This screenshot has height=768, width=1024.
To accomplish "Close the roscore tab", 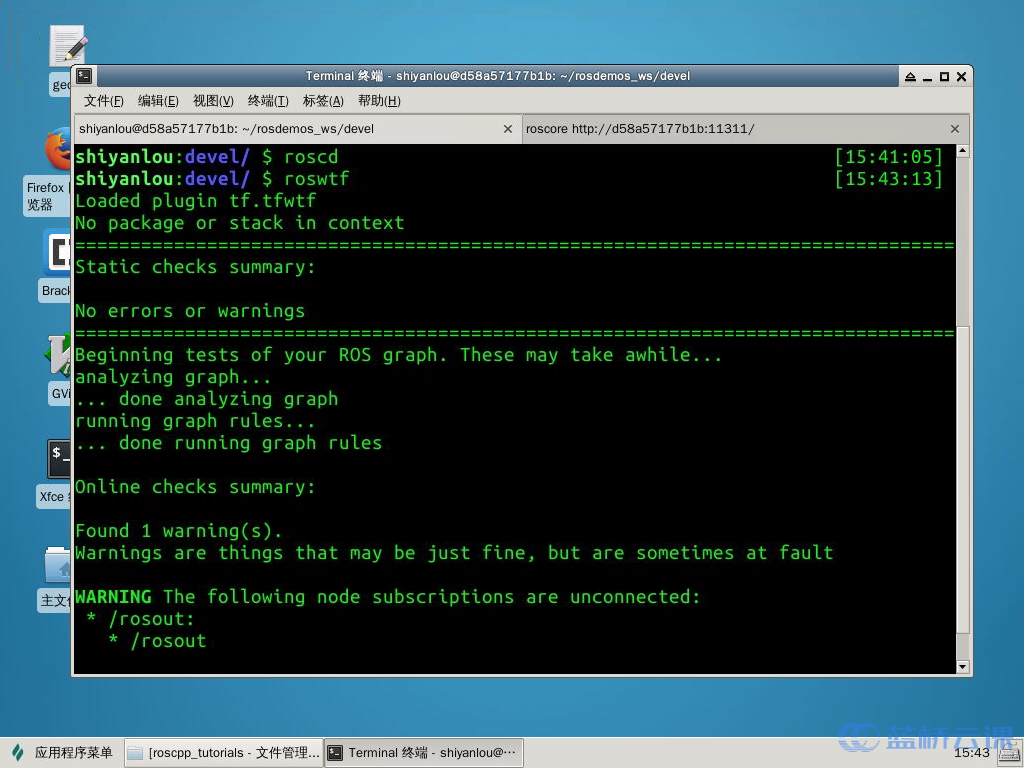I will pyautogui.click(x=955, y=129).
